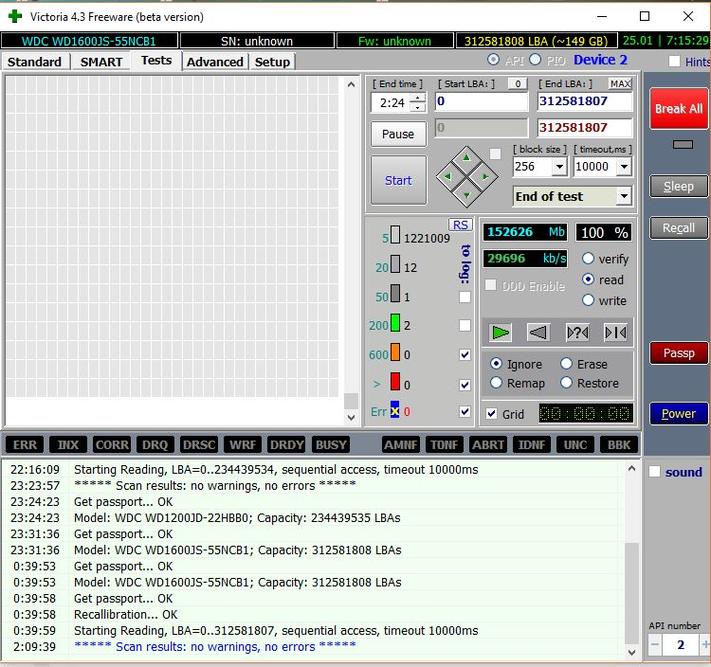Toggle the Grid checkbox
The width and height of the screenshot is (711, 667).
[x=491, y=414]
